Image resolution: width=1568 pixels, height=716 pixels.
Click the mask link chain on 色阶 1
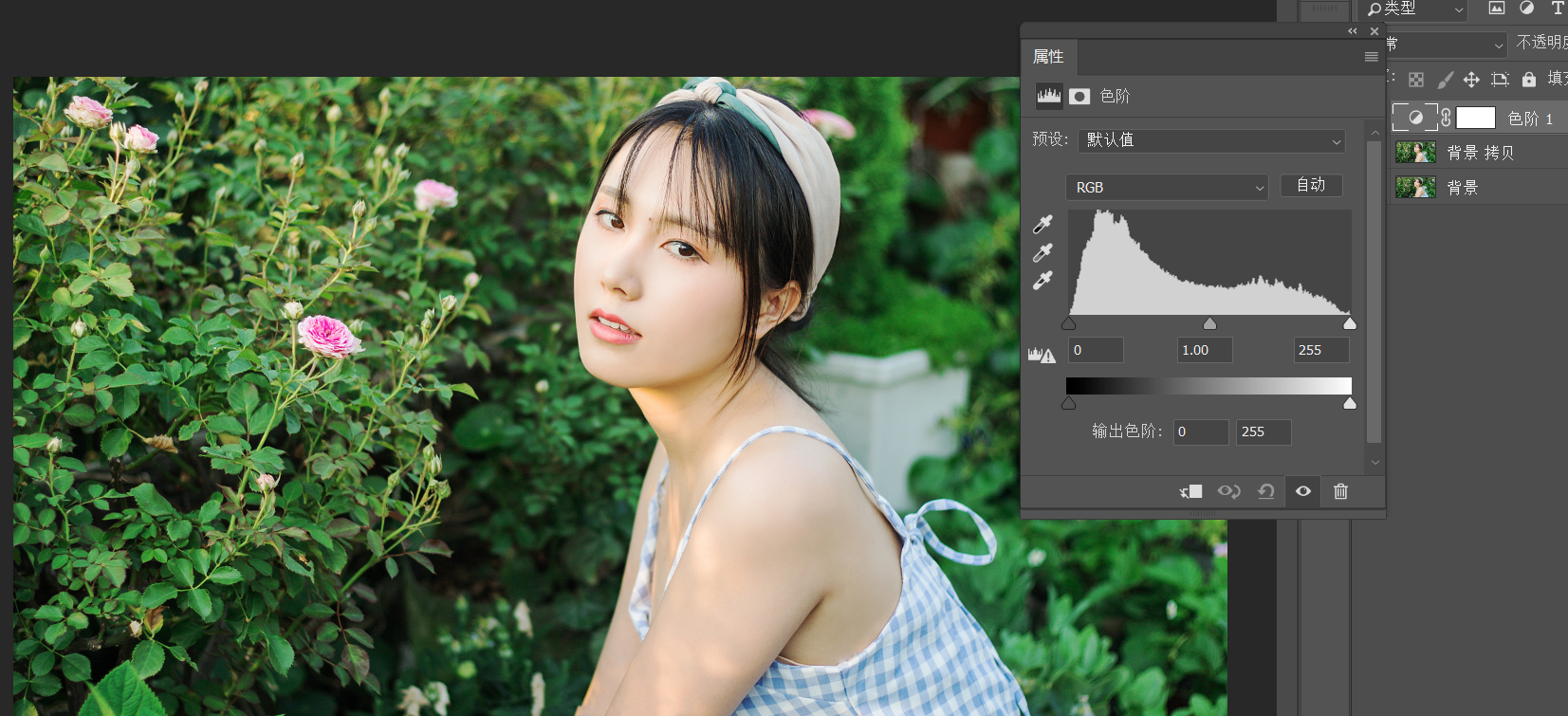(1446, 118)
